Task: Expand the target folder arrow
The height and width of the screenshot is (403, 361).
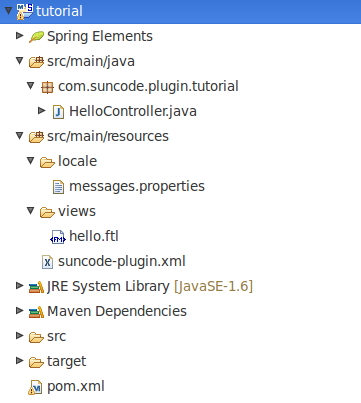Action: 20,360
